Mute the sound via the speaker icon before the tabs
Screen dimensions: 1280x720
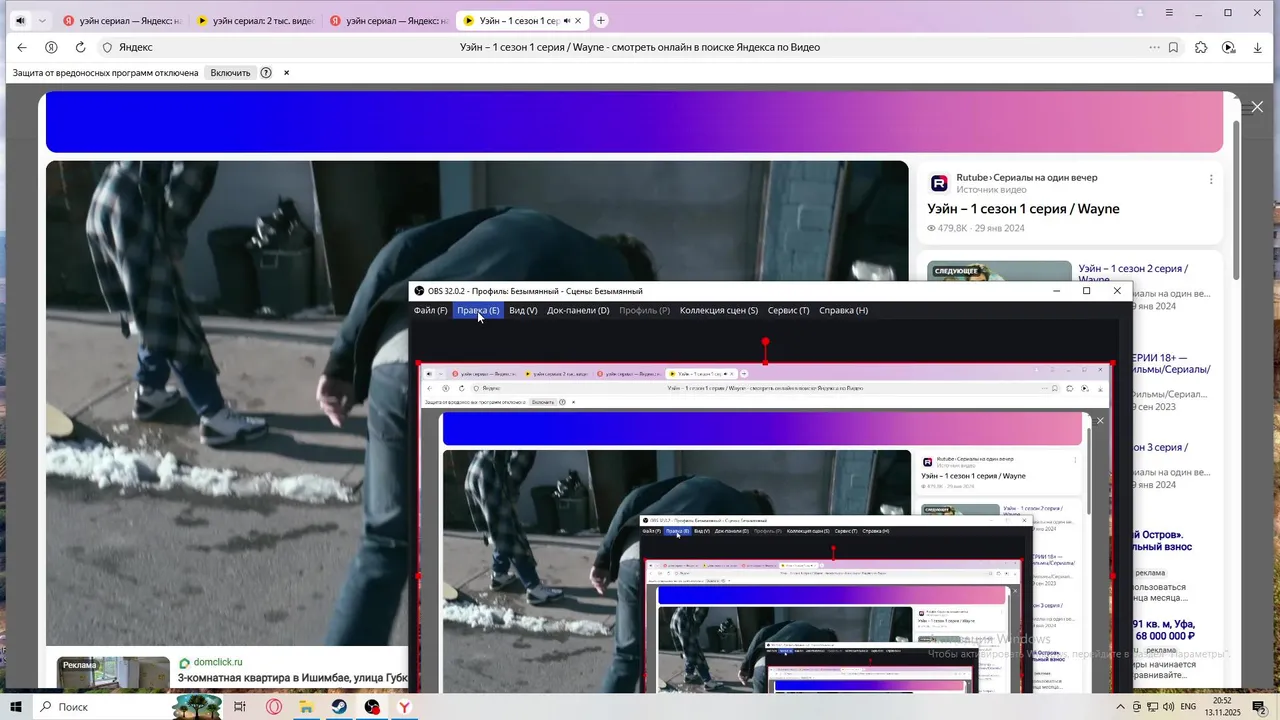20,20
